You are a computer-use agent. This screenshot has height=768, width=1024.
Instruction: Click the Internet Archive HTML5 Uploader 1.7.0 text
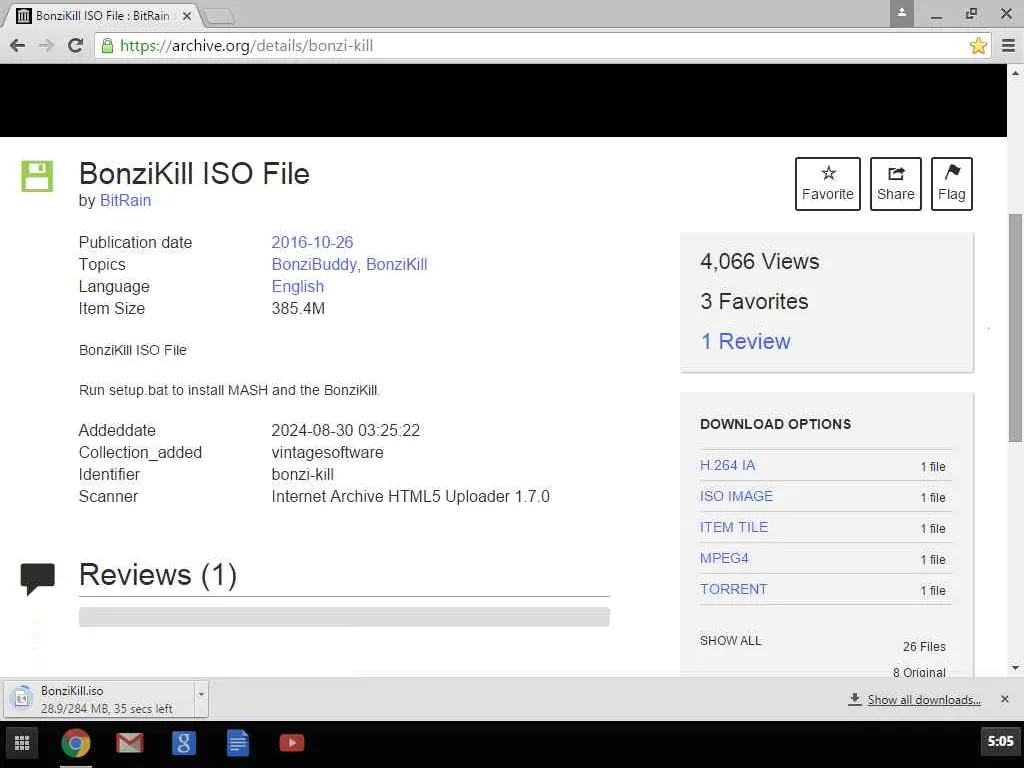pyautogui.click(x=410, y=496)
